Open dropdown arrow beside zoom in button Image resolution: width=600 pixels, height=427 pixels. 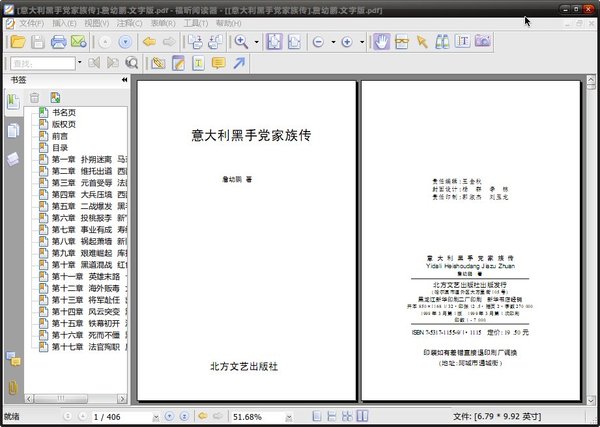tap(362, 42)
